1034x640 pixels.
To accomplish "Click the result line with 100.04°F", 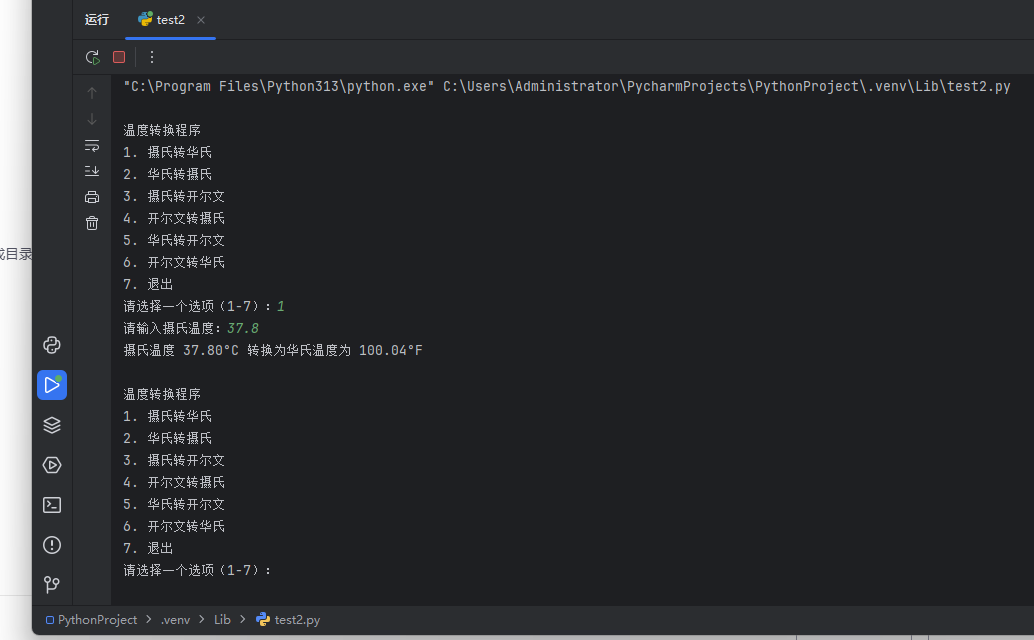I will coord(272,350).
